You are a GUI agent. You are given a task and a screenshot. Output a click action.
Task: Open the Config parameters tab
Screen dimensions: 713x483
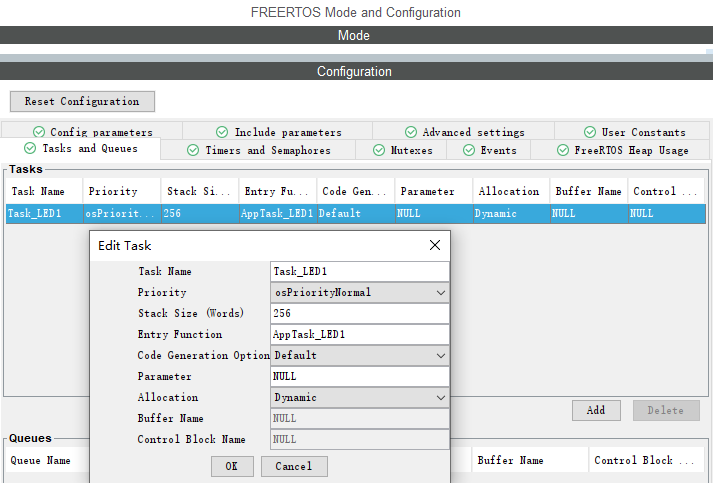tap(92, 131)
